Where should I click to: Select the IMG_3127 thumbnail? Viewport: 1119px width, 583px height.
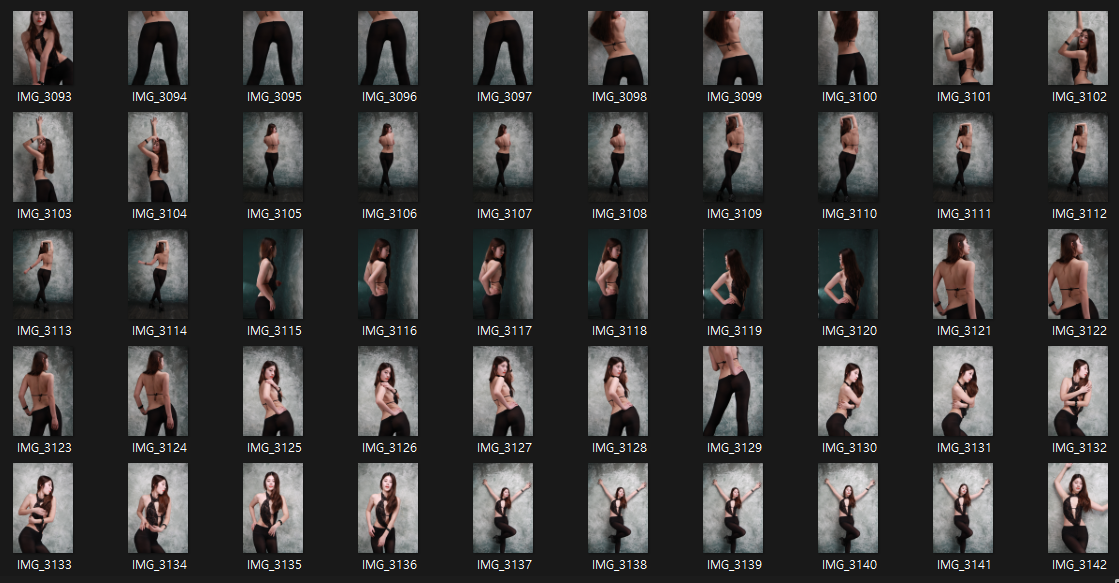click(502, 391)
